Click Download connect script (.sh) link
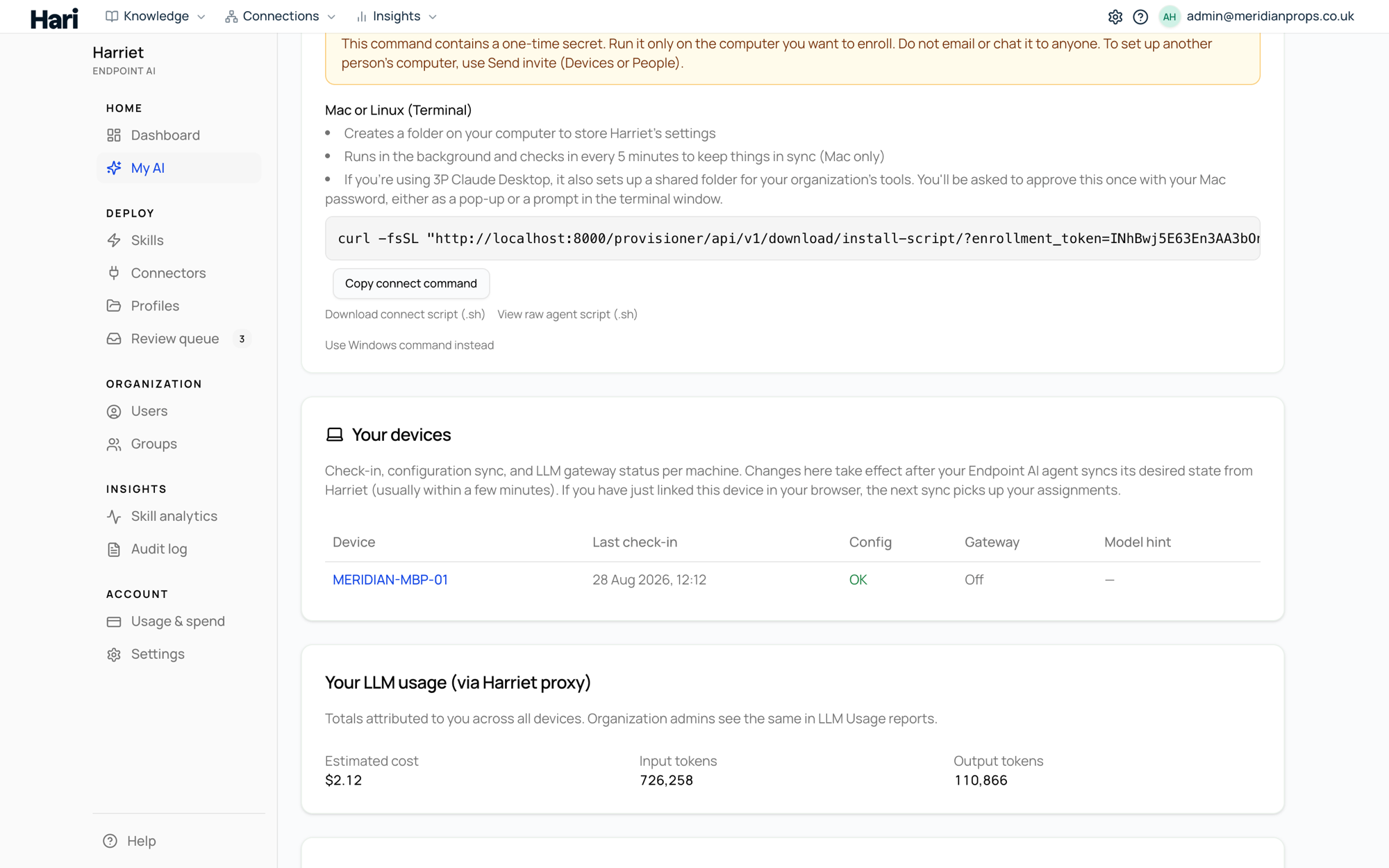 pyautogui.click(x=405, y=315)
